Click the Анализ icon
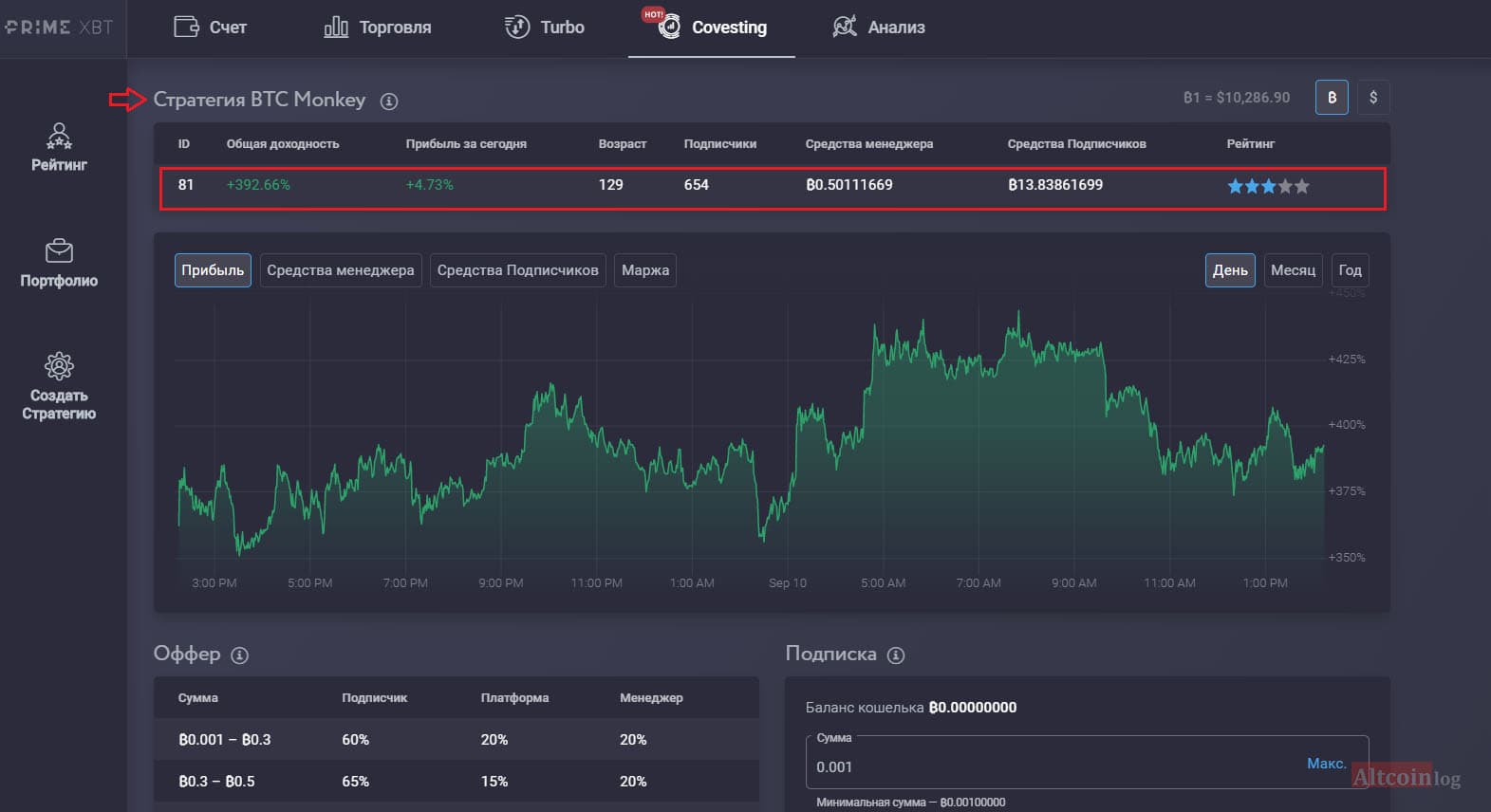 844,27
